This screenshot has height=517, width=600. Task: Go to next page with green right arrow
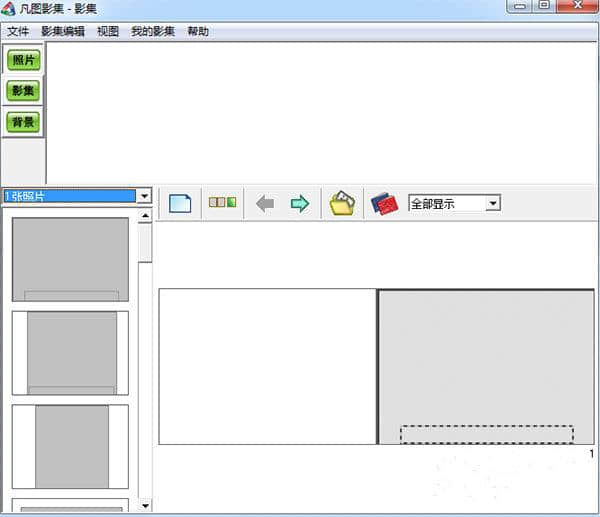[299, 204]
